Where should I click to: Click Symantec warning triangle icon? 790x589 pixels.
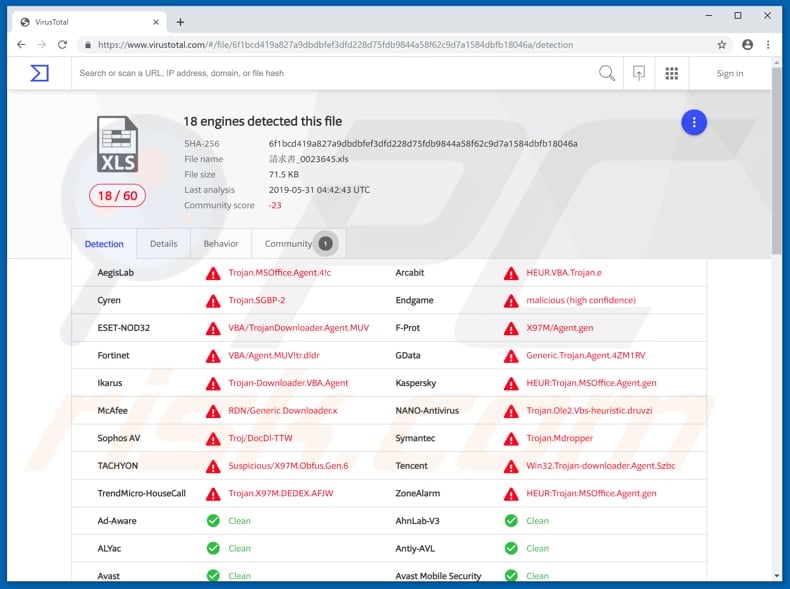click(511, 439)
